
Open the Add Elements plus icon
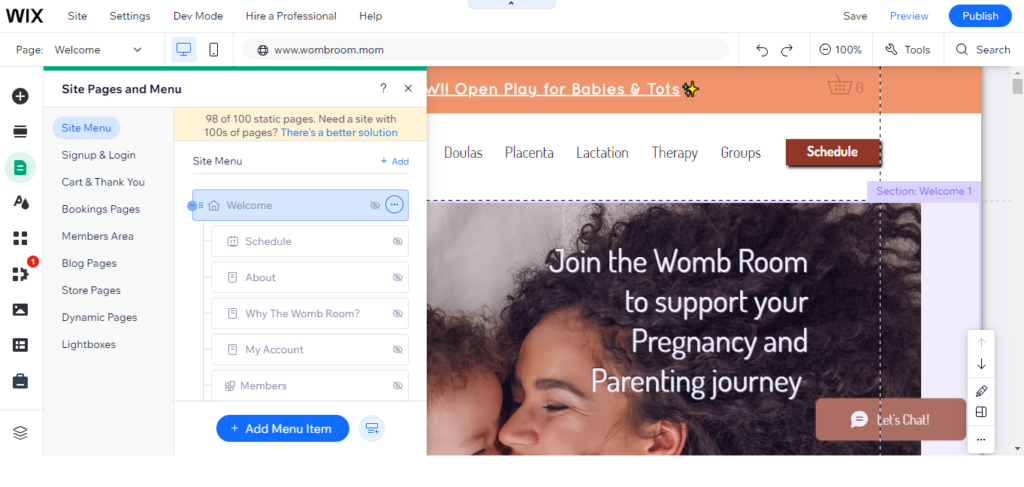coord(20,96)
